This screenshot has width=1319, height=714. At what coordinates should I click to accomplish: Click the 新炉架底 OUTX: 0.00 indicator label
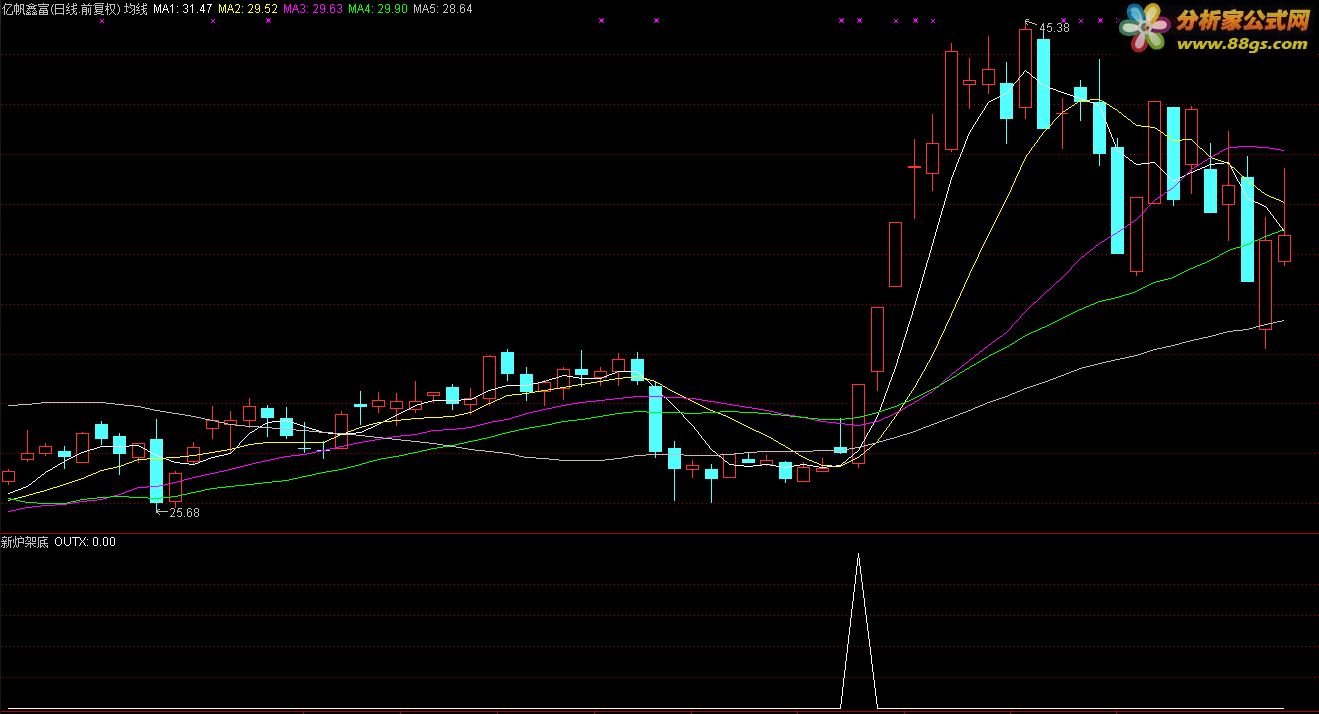tap(59, 542)
